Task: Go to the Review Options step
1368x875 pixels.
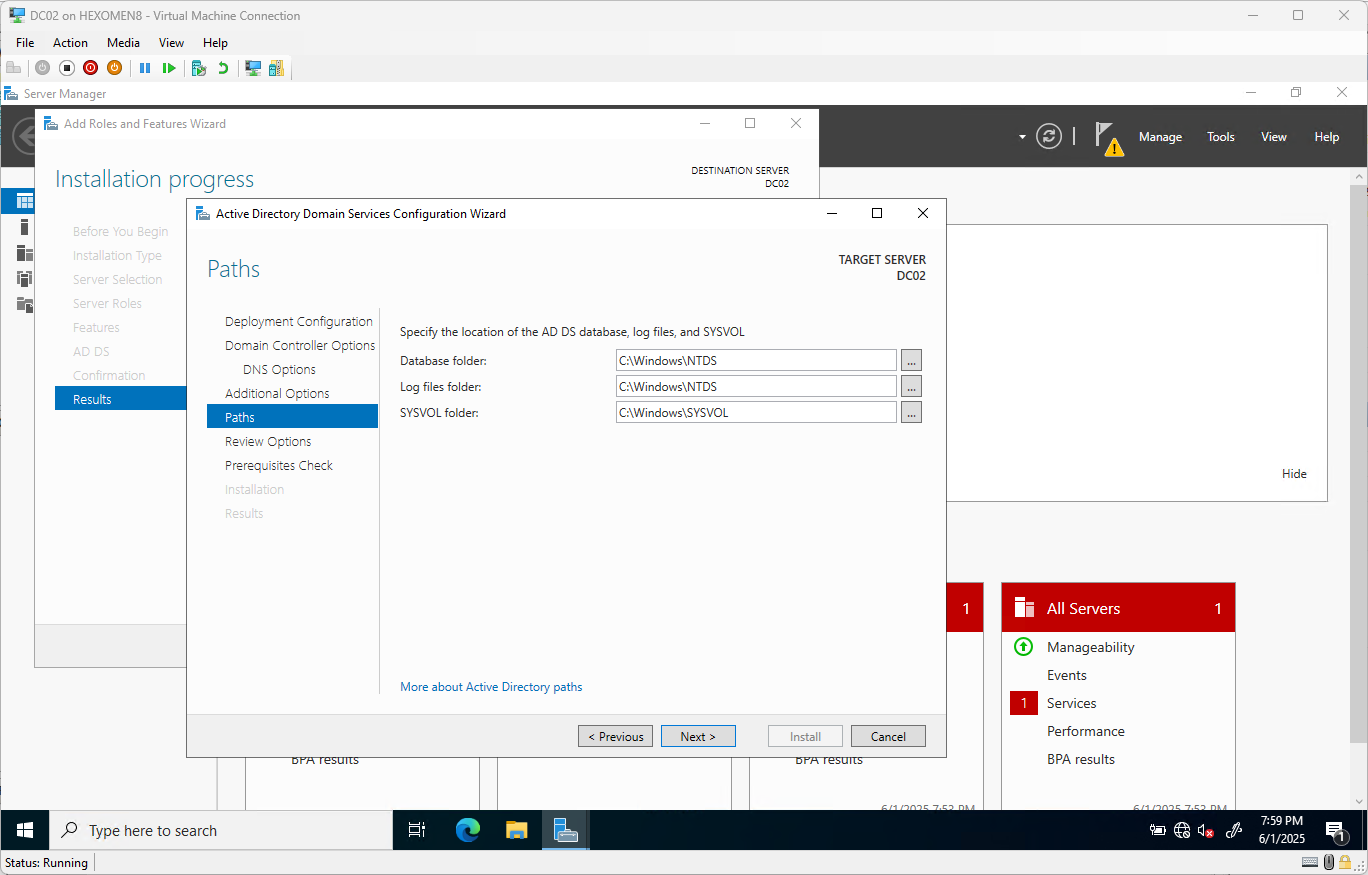Action: pos(268,441)
